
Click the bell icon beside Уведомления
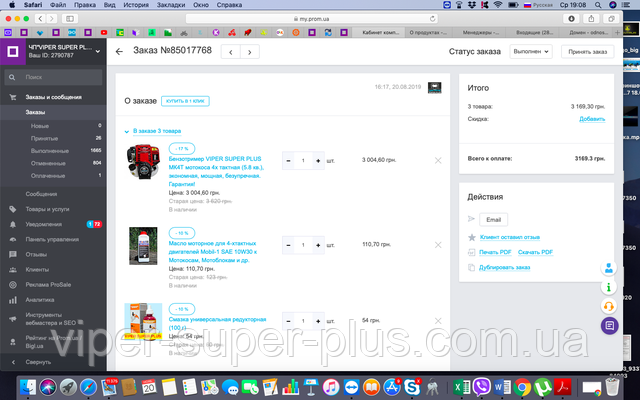13,224
